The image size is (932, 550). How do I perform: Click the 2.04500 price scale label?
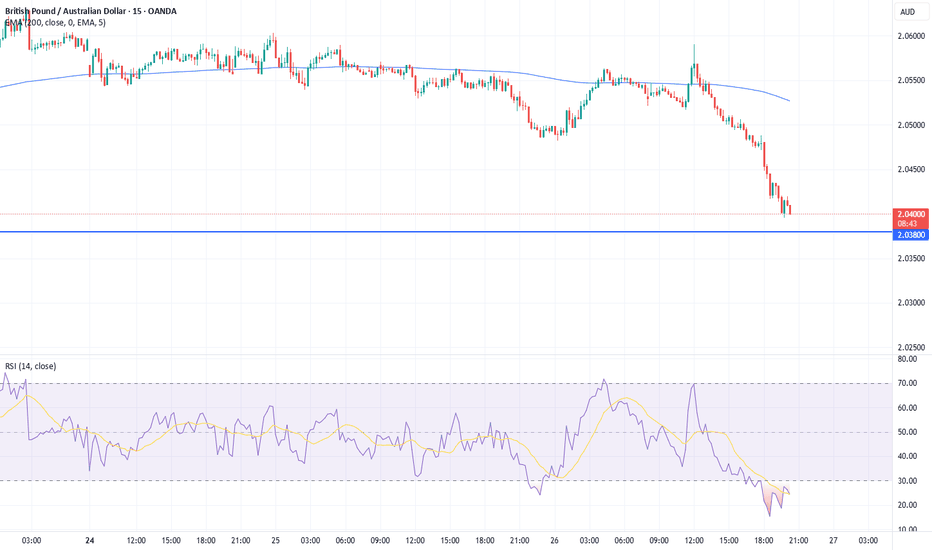(x=911, y=169)
